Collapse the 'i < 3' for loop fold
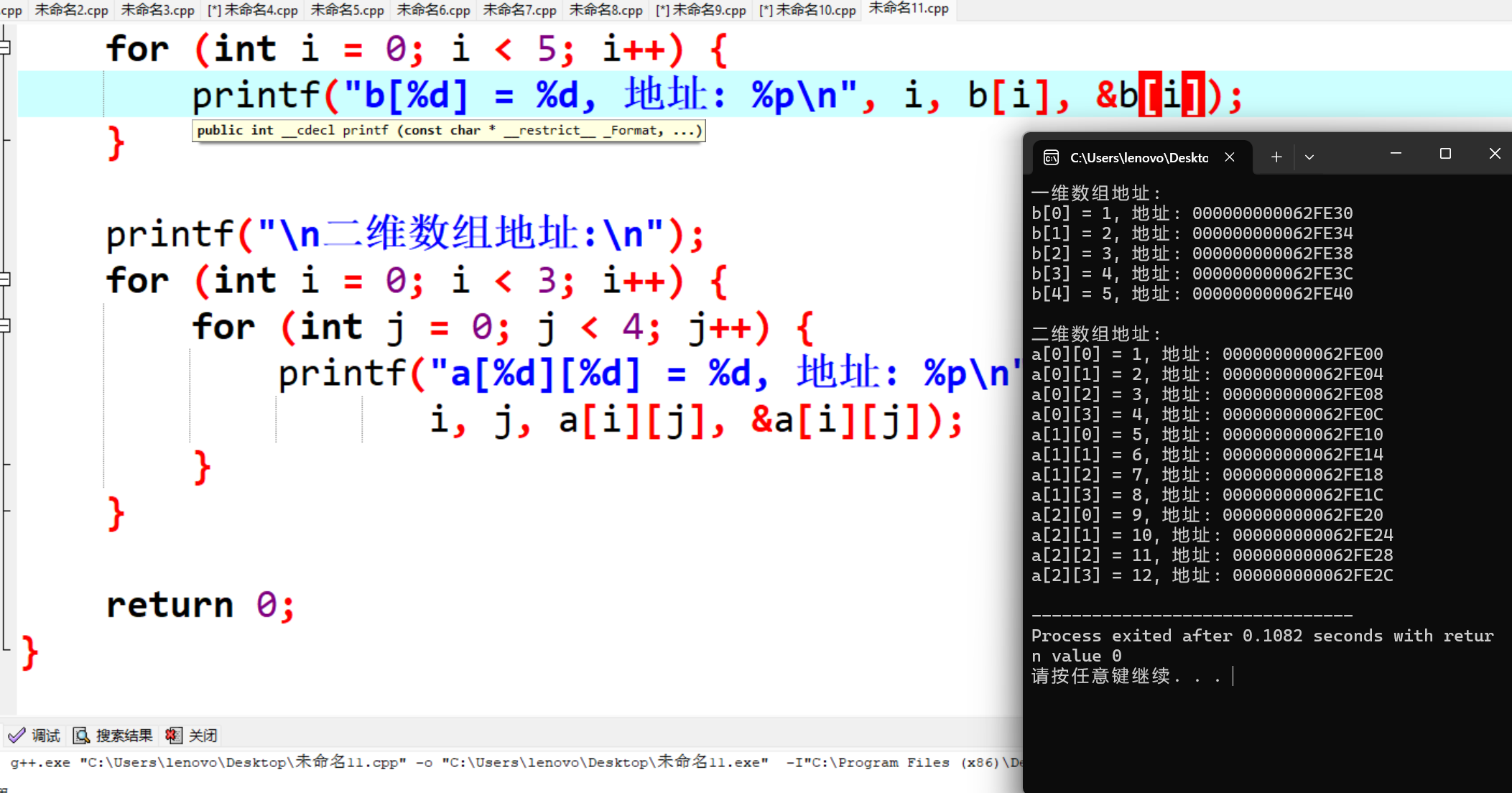The image size is (1512, 793). click(5, 279)
